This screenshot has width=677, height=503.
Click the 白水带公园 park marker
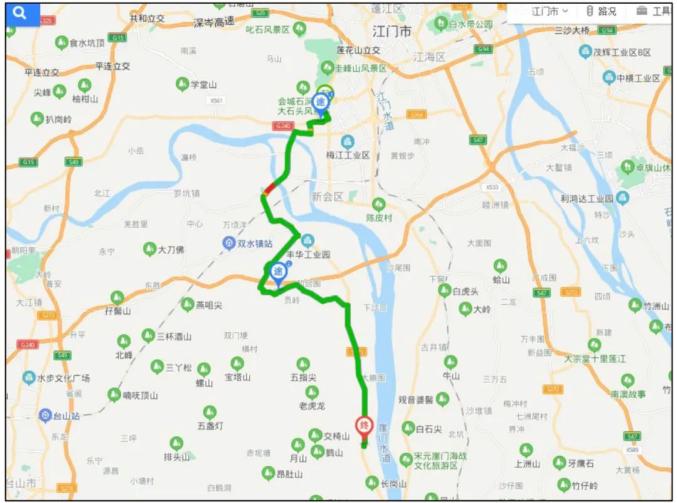441,22
